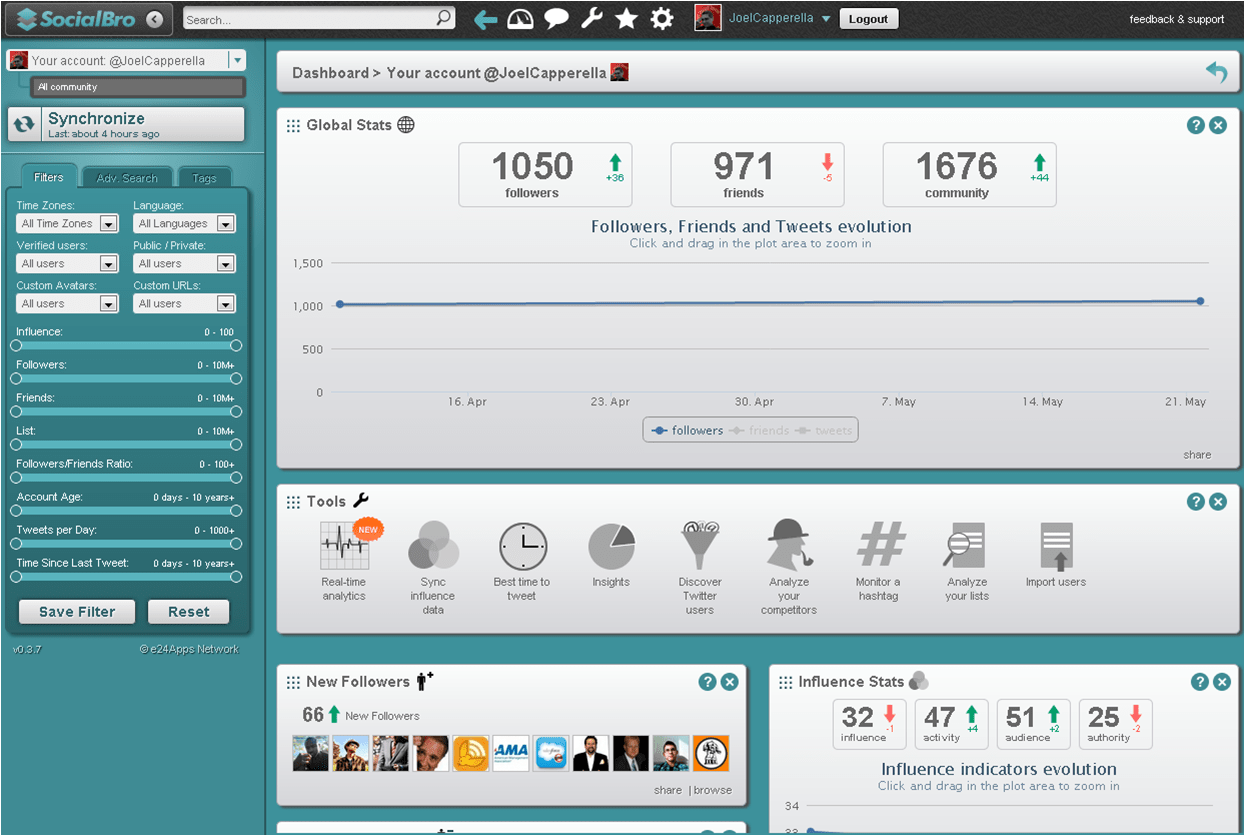
Task: Switch to the Tags tab
Action: (204, 178)
